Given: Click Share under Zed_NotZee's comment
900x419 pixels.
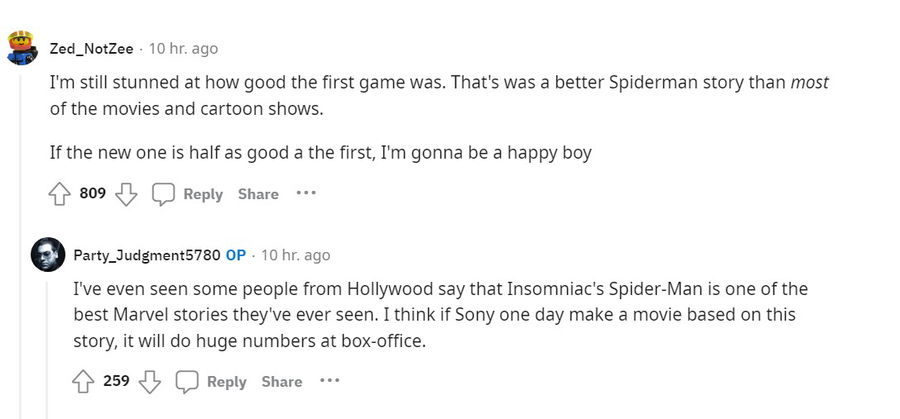Looking at the screenshot, I should (258, 194).
